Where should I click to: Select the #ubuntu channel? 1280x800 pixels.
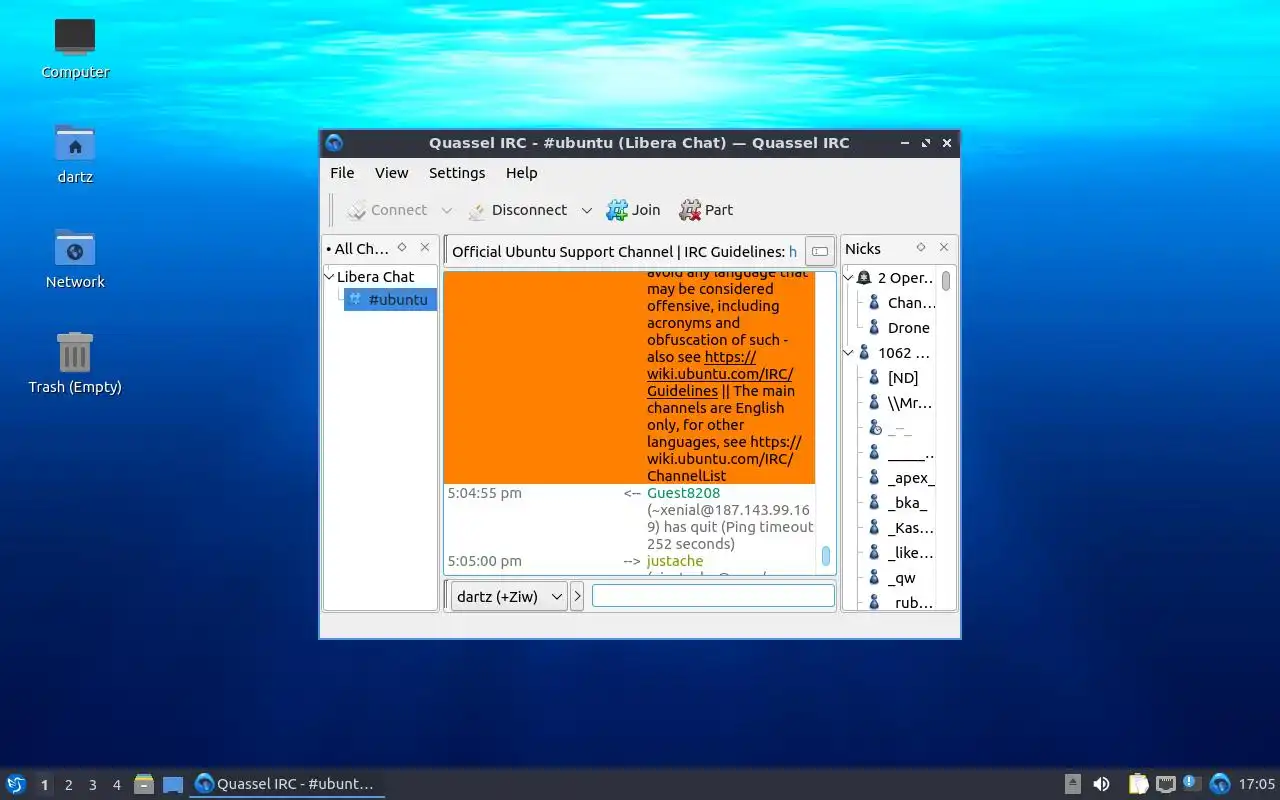tap(390, 300)
